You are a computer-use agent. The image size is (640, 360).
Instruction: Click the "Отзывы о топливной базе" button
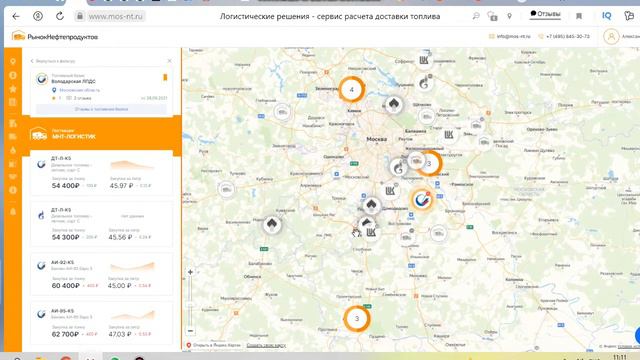click(x=101, y=109)
